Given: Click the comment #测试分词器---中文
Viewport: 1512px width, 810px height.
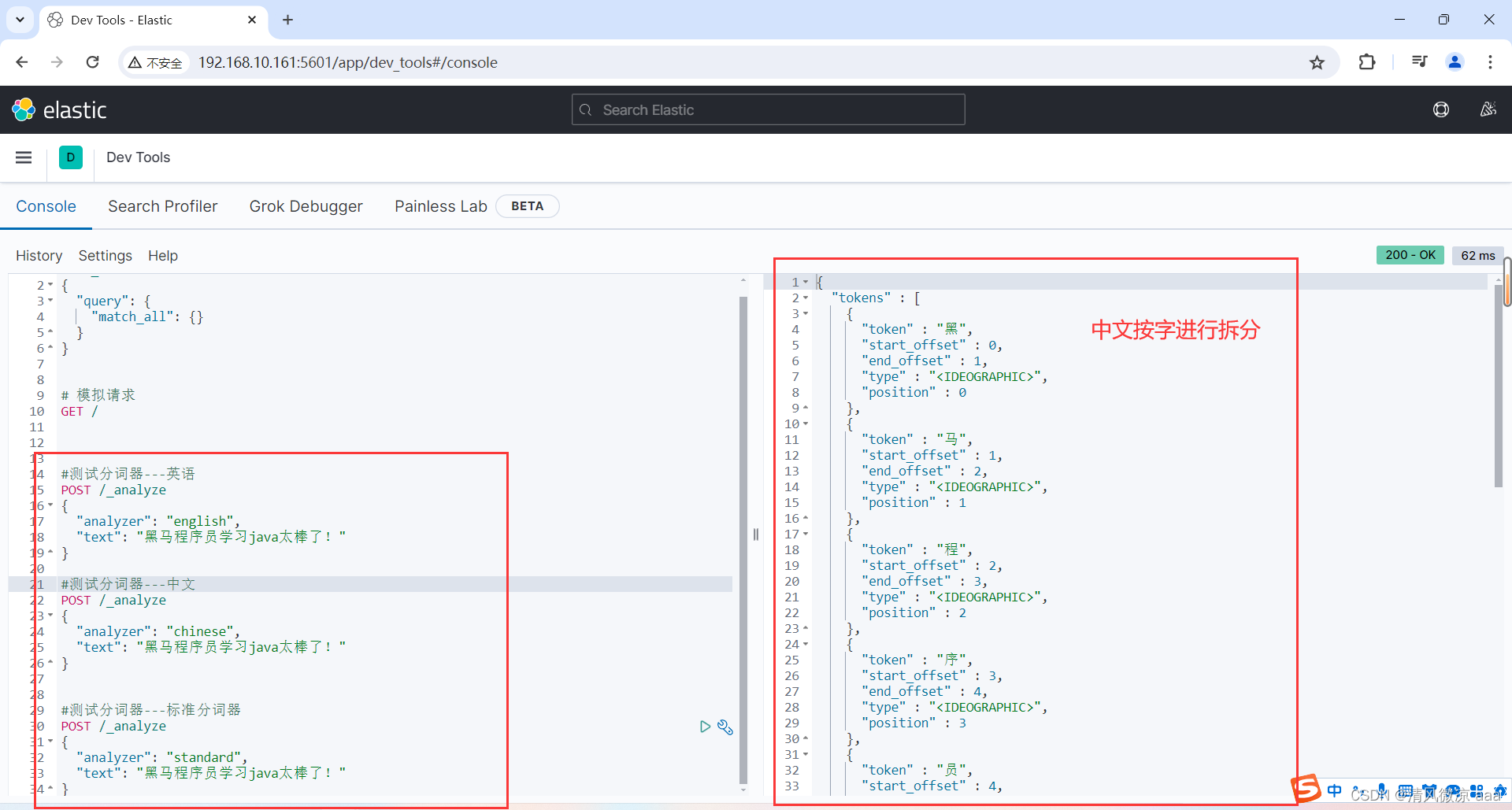Looking at the screenshot, I should 128,584.
